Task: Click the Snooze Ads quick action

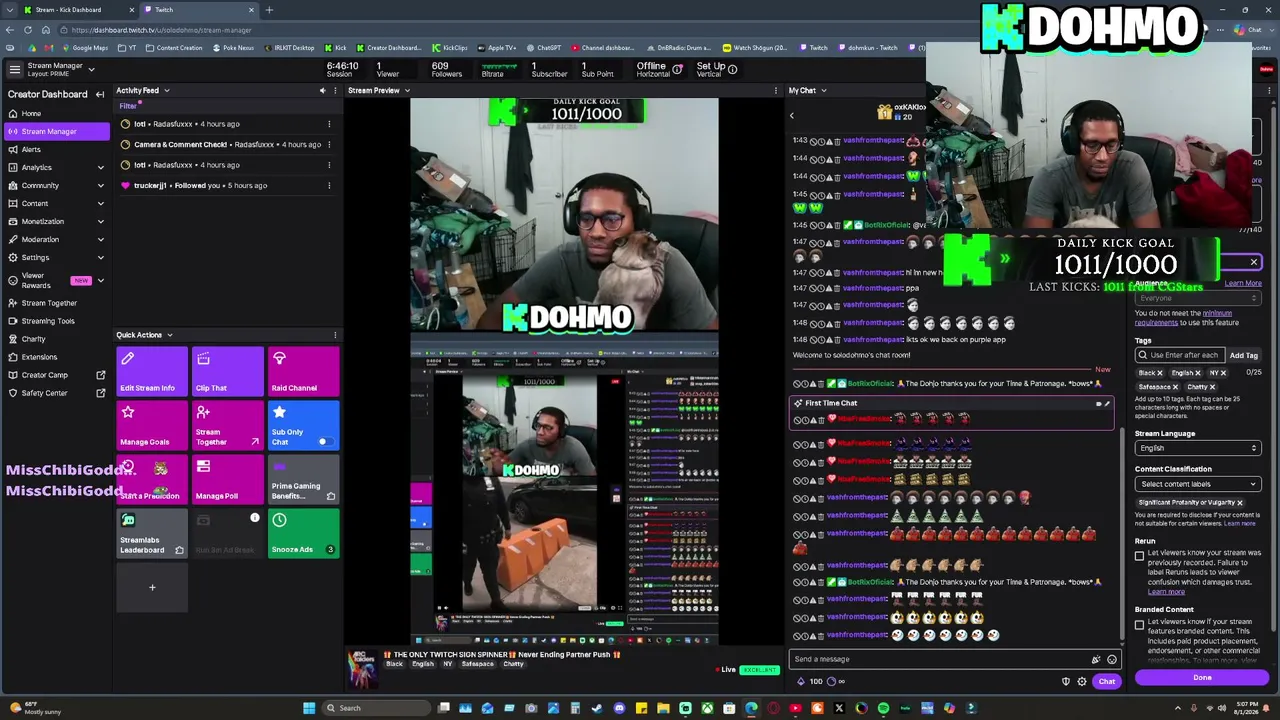Action: (303, 533)
